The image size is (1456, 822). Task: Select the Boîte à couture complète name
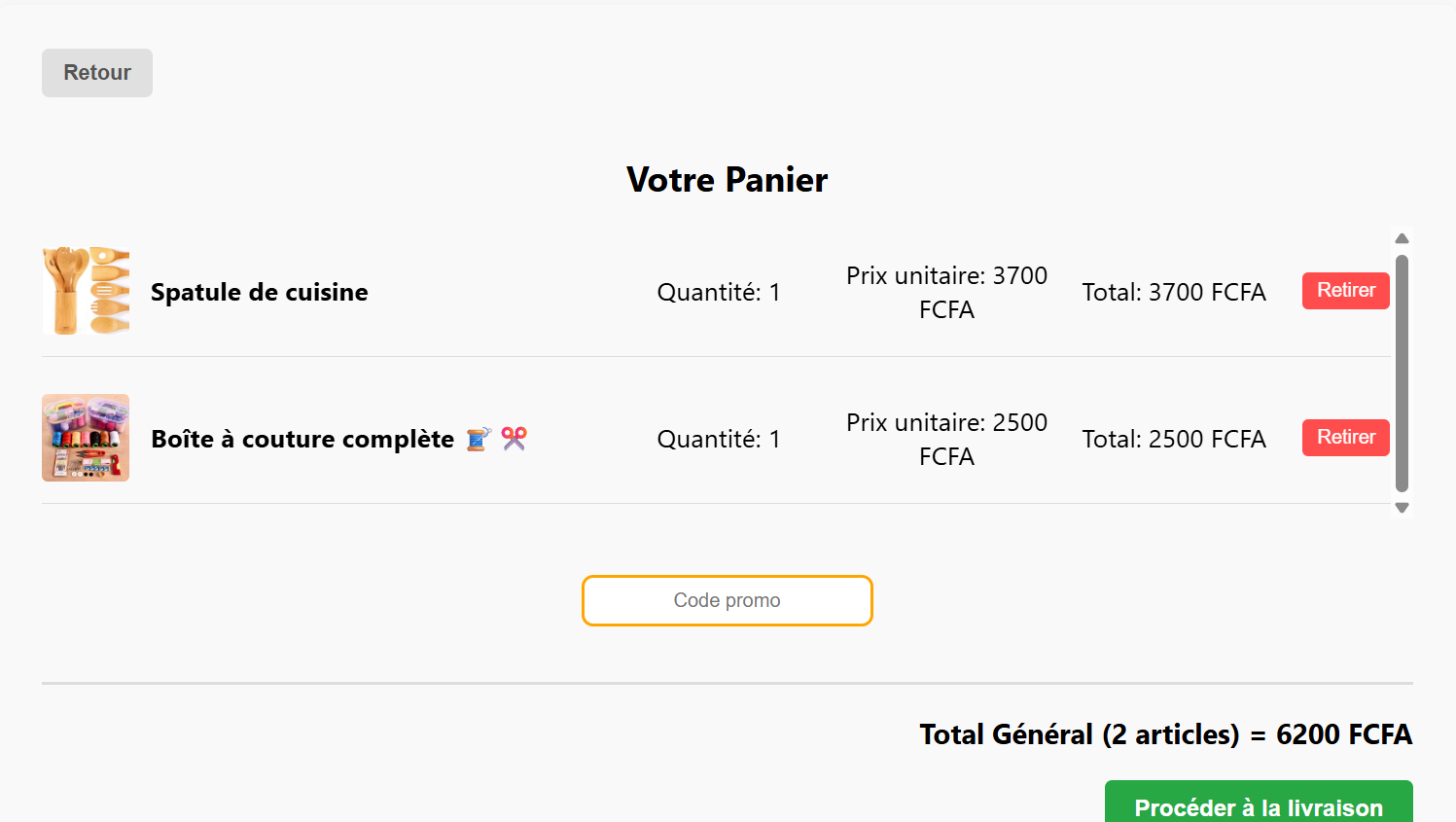pos(302,439)
